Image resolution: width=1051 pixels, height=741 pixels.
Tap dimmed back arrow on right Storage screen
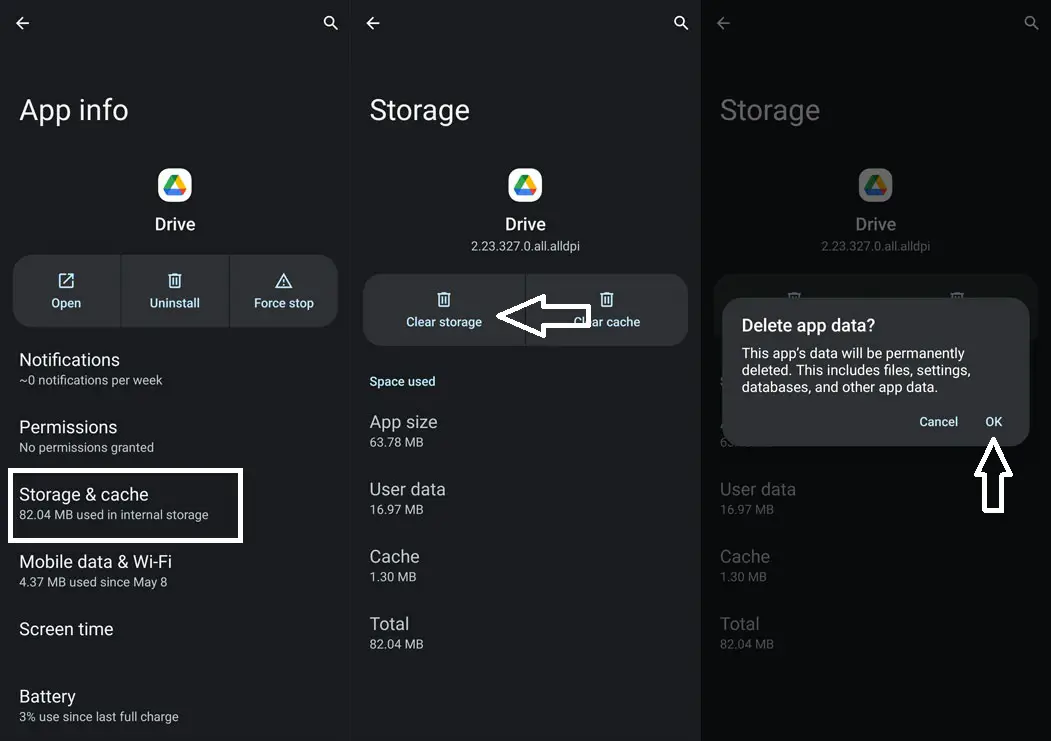click(x=723, y=23)
